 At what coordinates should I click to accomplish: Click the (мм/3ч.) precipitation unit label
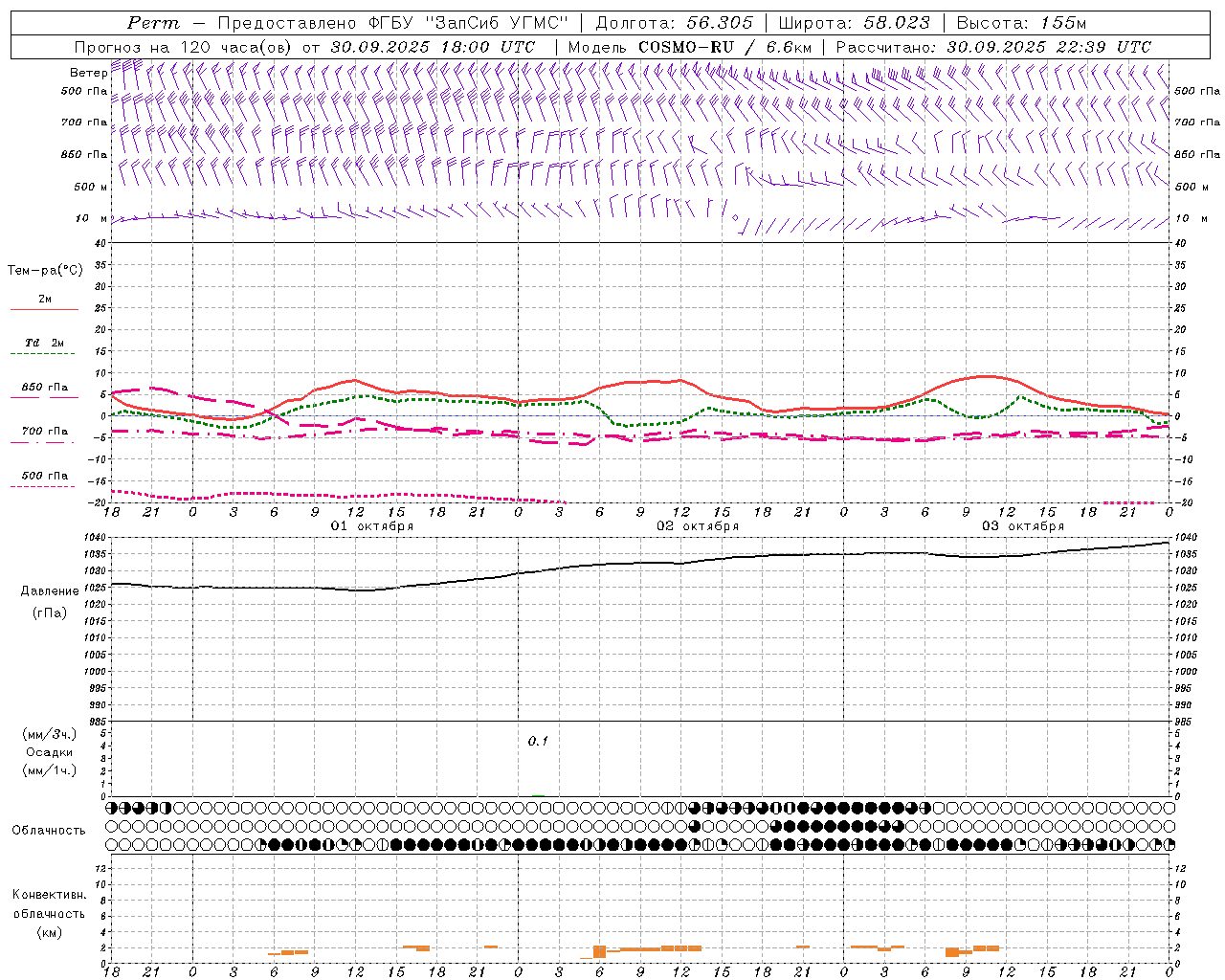[50, 734]
